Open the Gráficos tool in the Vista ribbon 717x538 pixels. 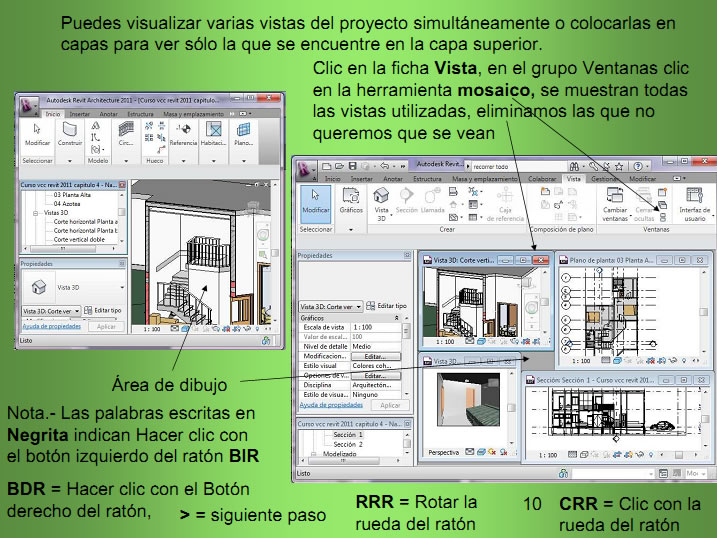tap(351, 202)
